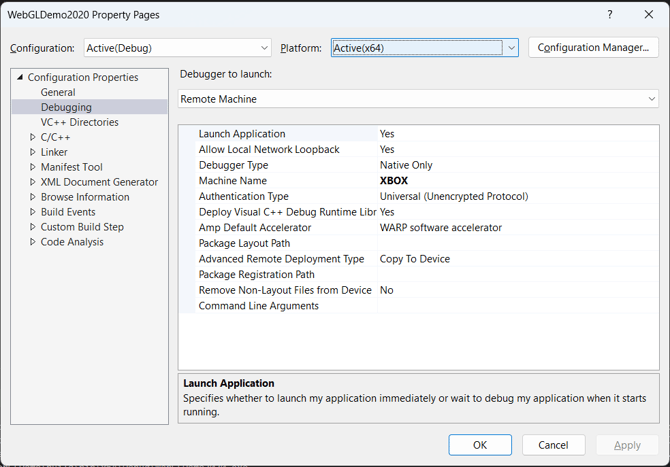This screenshot has height=467, width=670.
Task: Select Remove Non-Layout Files from Device property
Action: click(285, 290)
